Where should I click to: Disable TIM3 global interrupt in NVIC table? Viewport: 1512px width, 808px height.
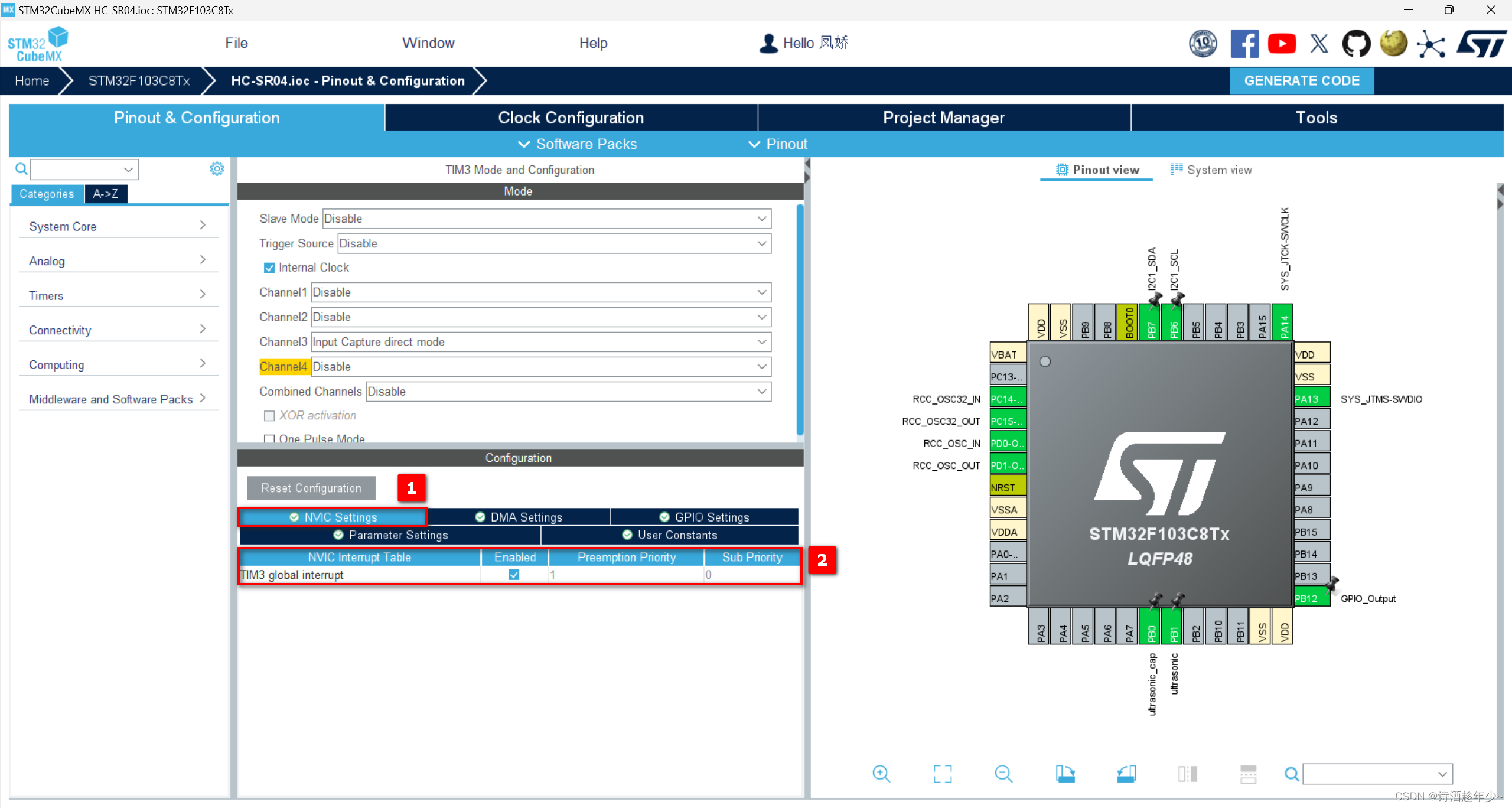[513, 574]
